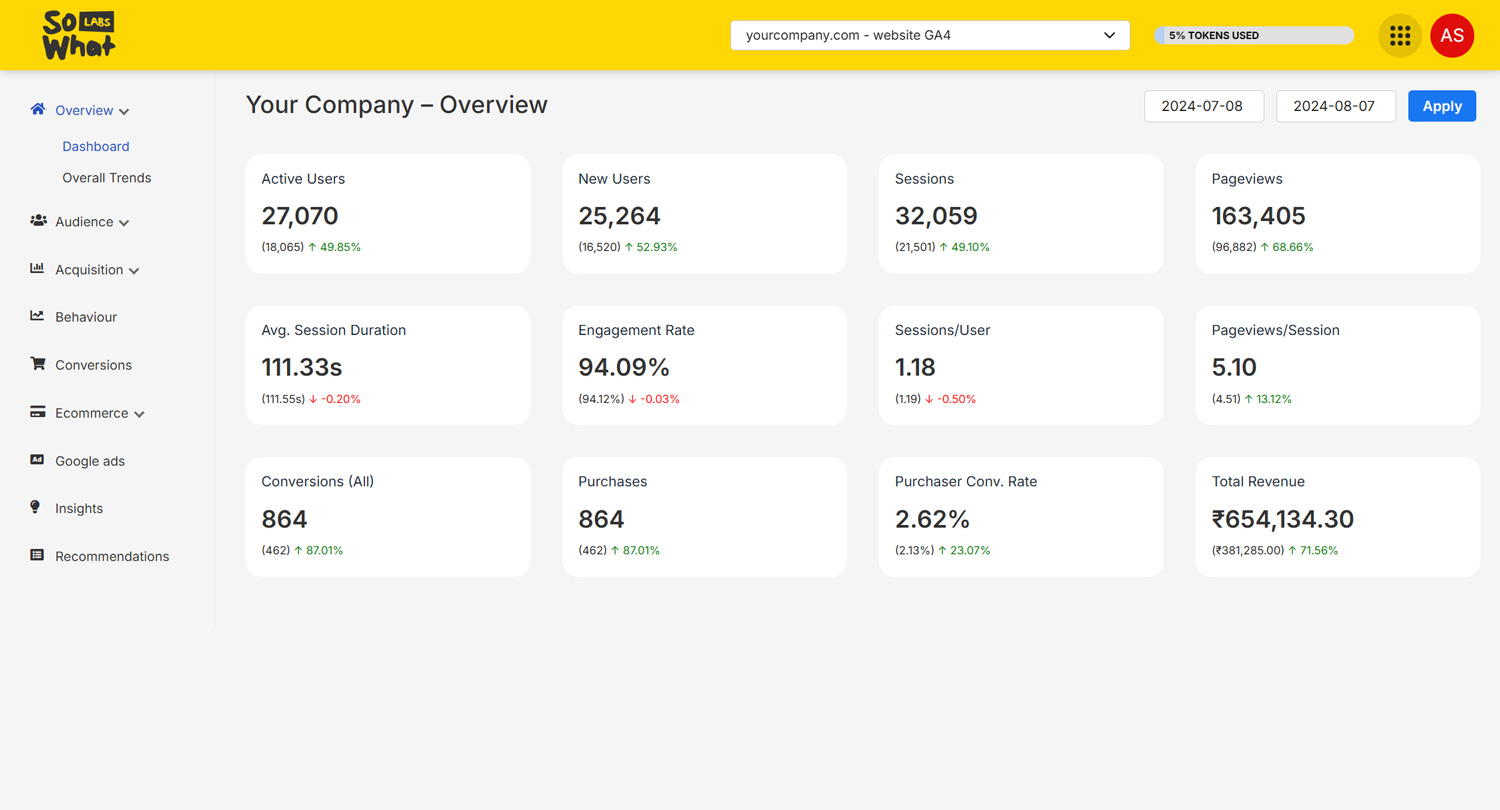The height and width of the screenshot is (810, 1500).
Task: Open the Dashboard sub-item
Action: (96, 146)
